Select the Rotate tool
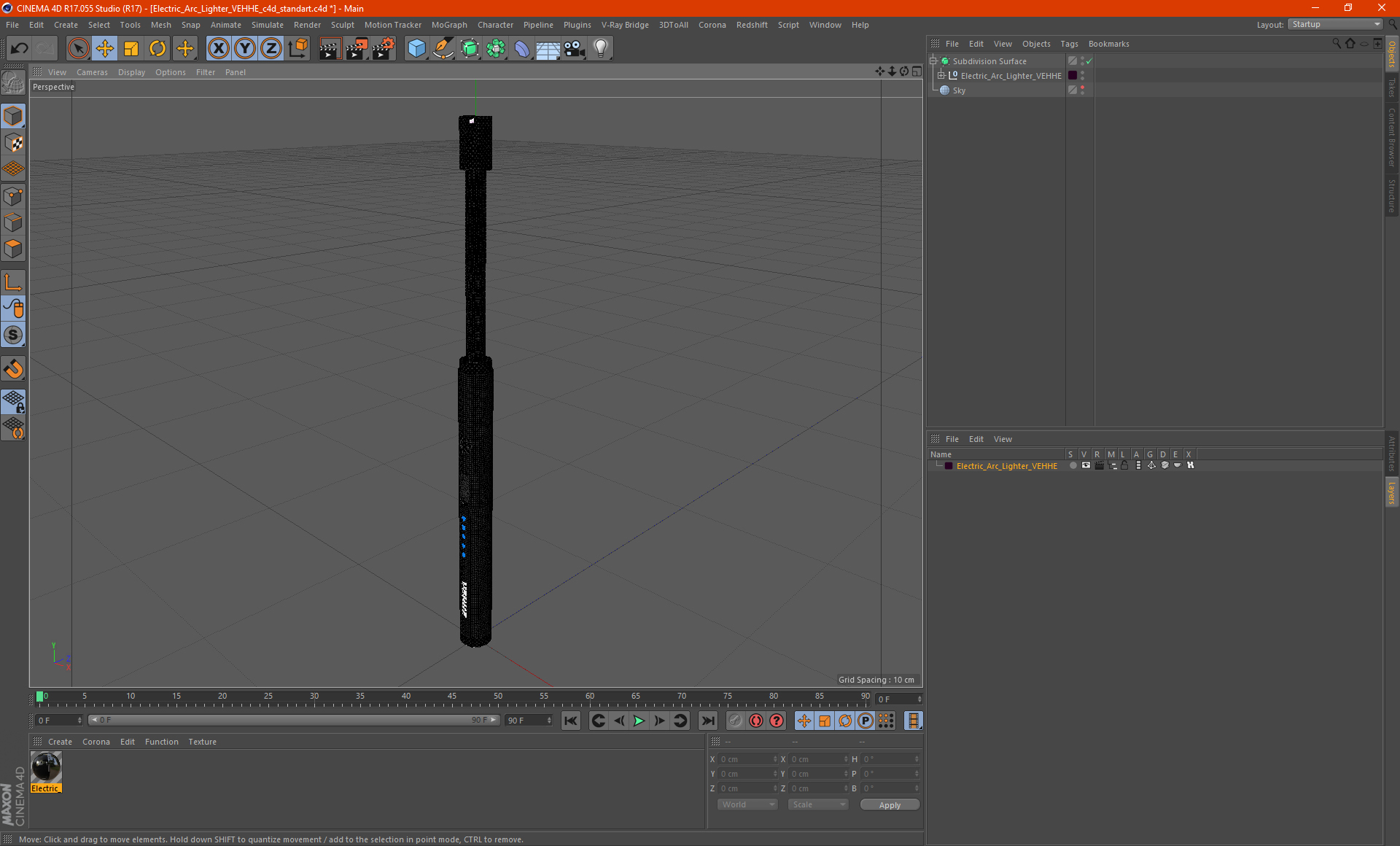 157,49
